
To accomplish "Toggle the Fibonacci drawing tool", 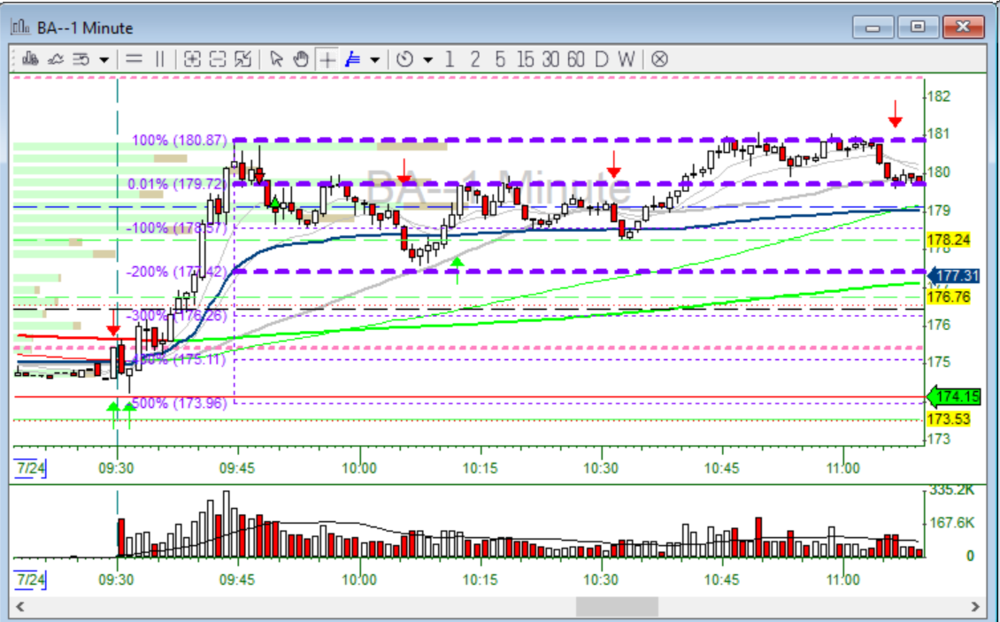I will [352, 59].
